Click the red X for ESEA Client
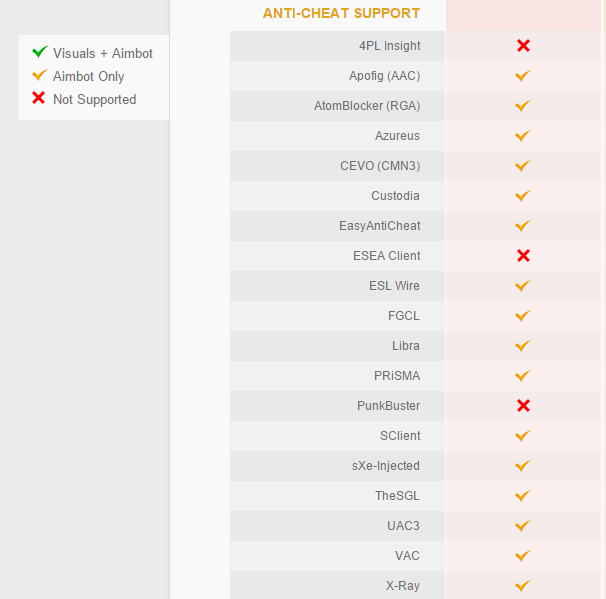The image size is (606, 599). (x=522, y=256)
